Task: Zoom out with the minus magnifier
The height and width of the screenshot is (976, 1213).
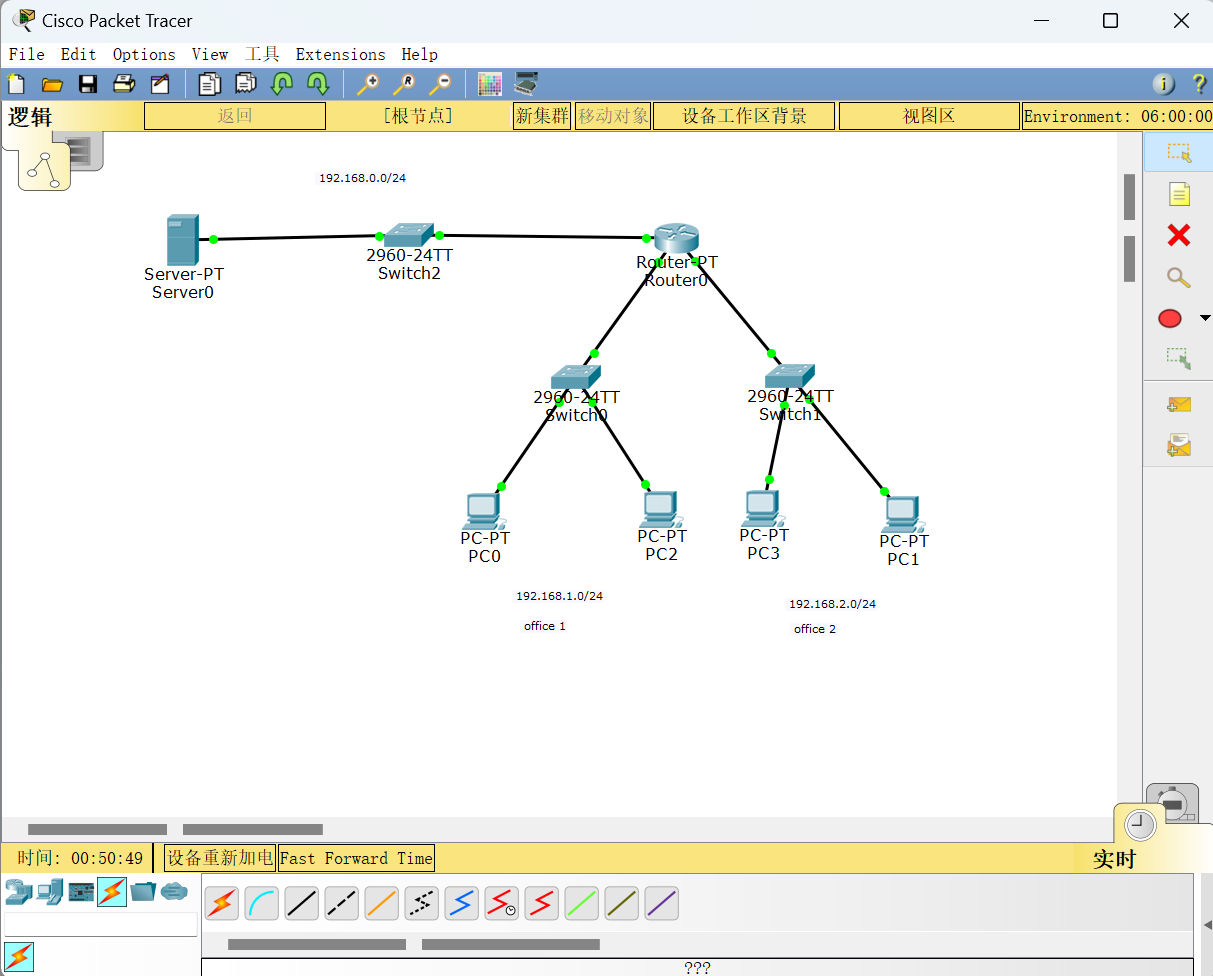Action: [440, 84]
